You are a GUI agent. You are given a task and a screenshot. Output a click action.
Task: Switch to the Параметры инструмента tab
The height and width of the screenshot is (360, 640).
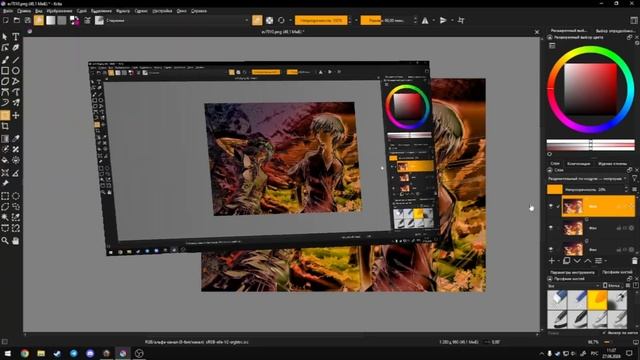coord(572,272)
